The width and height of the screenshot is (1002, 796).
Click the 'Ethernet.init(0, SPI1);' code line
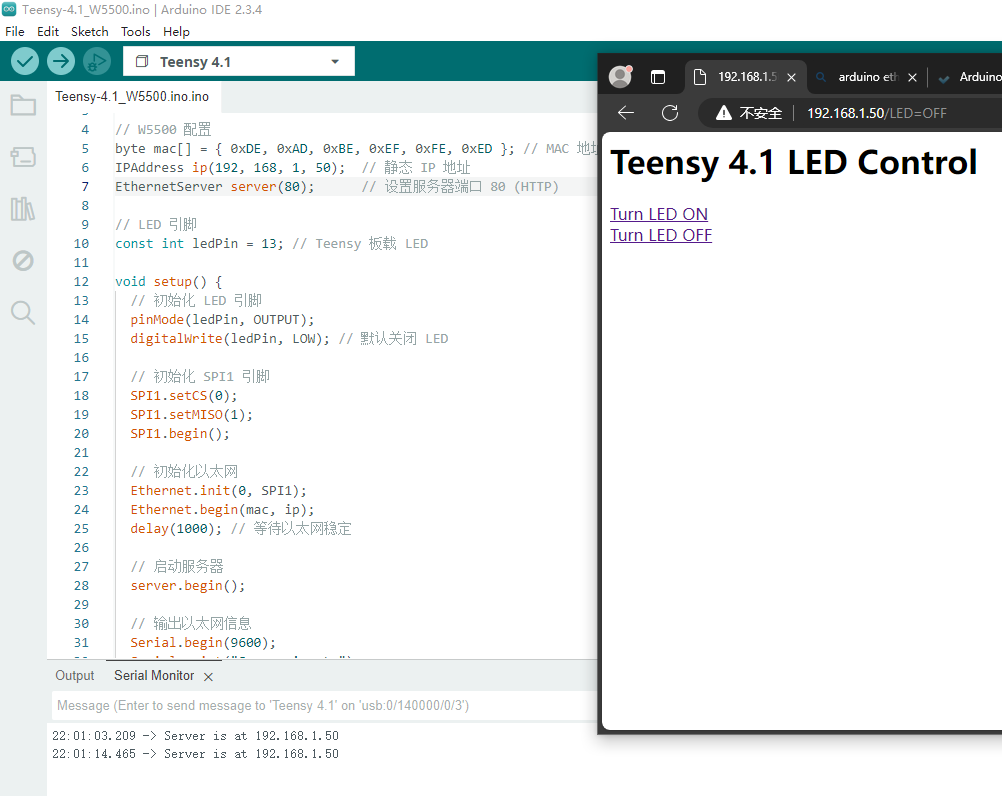(219, 491)
